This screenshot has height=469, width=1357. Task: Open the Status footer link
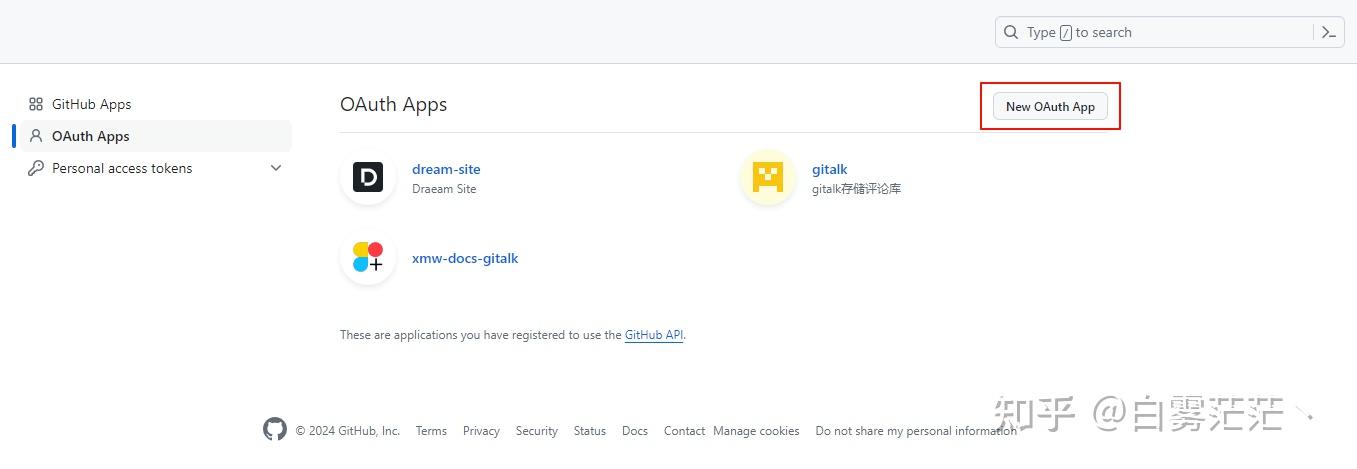pyautogui.click(x=590, y=431)
